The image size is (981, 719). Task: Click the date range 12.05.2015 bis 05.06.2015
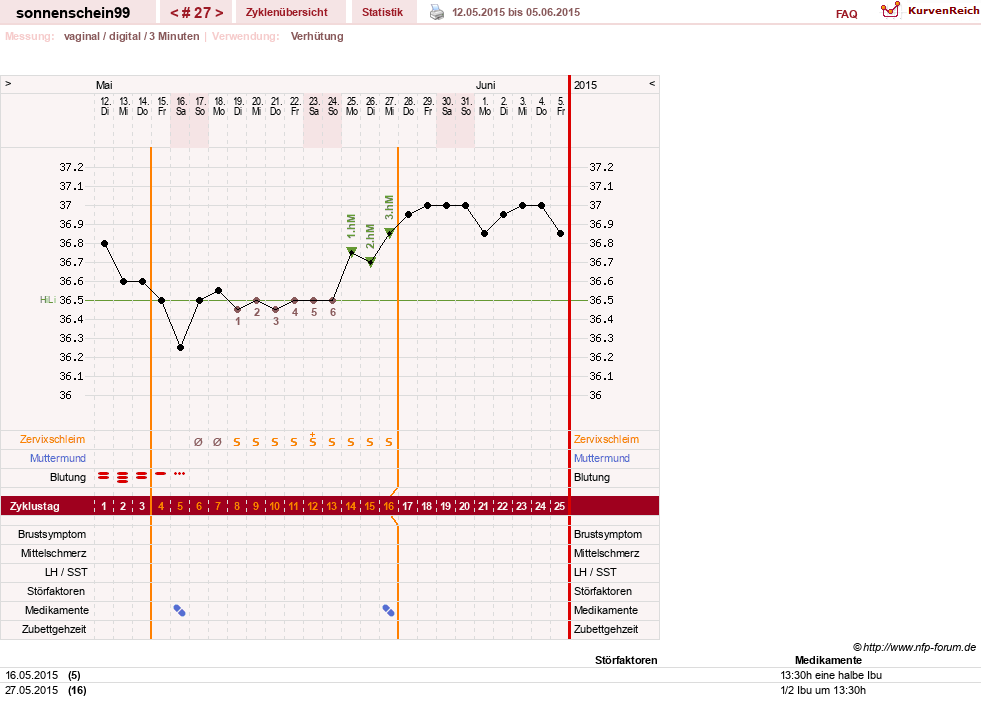516,12
